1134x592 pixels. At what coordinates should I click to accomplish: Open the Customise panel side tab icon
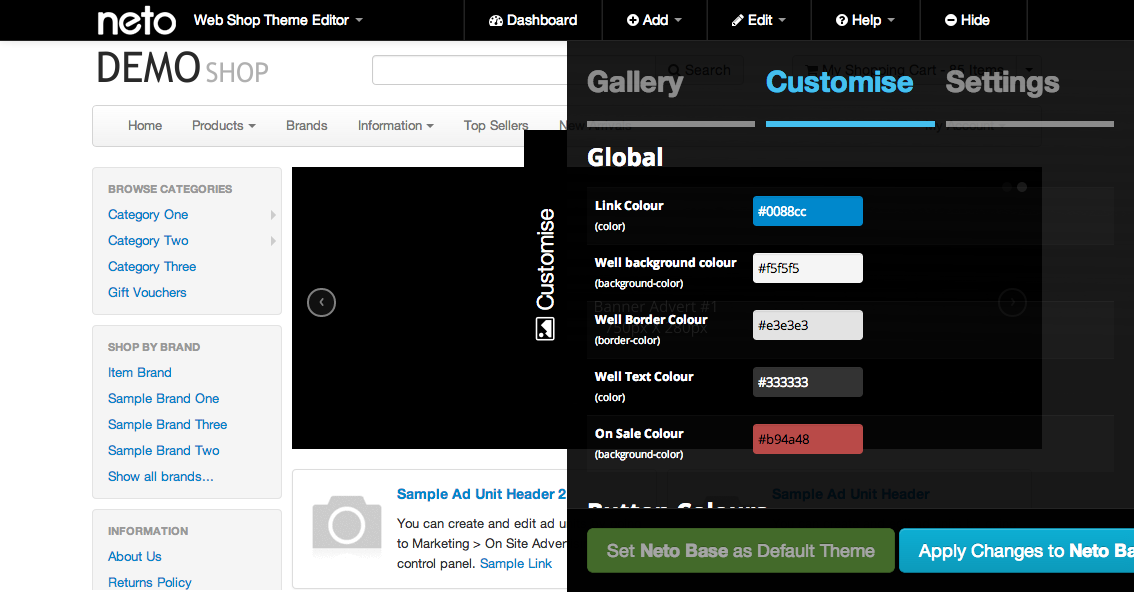tap(545, 328)
